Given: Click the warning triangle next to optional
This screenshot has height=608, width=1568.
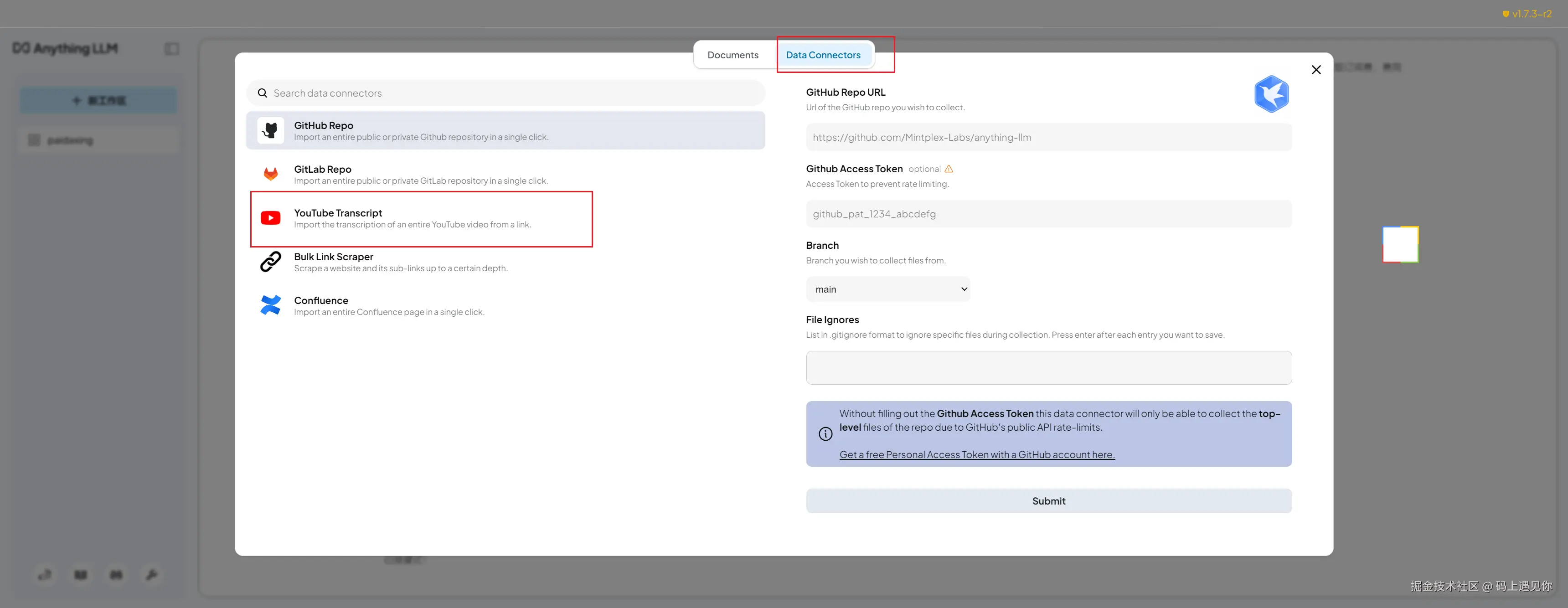Looking at the screenshot, I should [949, 169].
